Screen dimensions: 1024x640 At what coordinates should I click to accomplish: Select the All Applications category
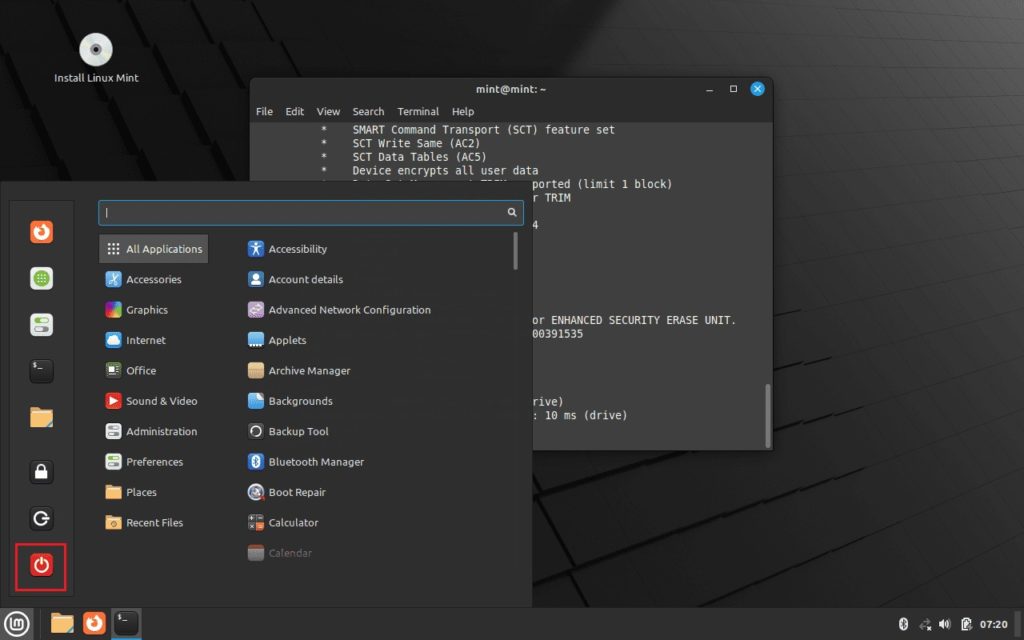point(153,249)
